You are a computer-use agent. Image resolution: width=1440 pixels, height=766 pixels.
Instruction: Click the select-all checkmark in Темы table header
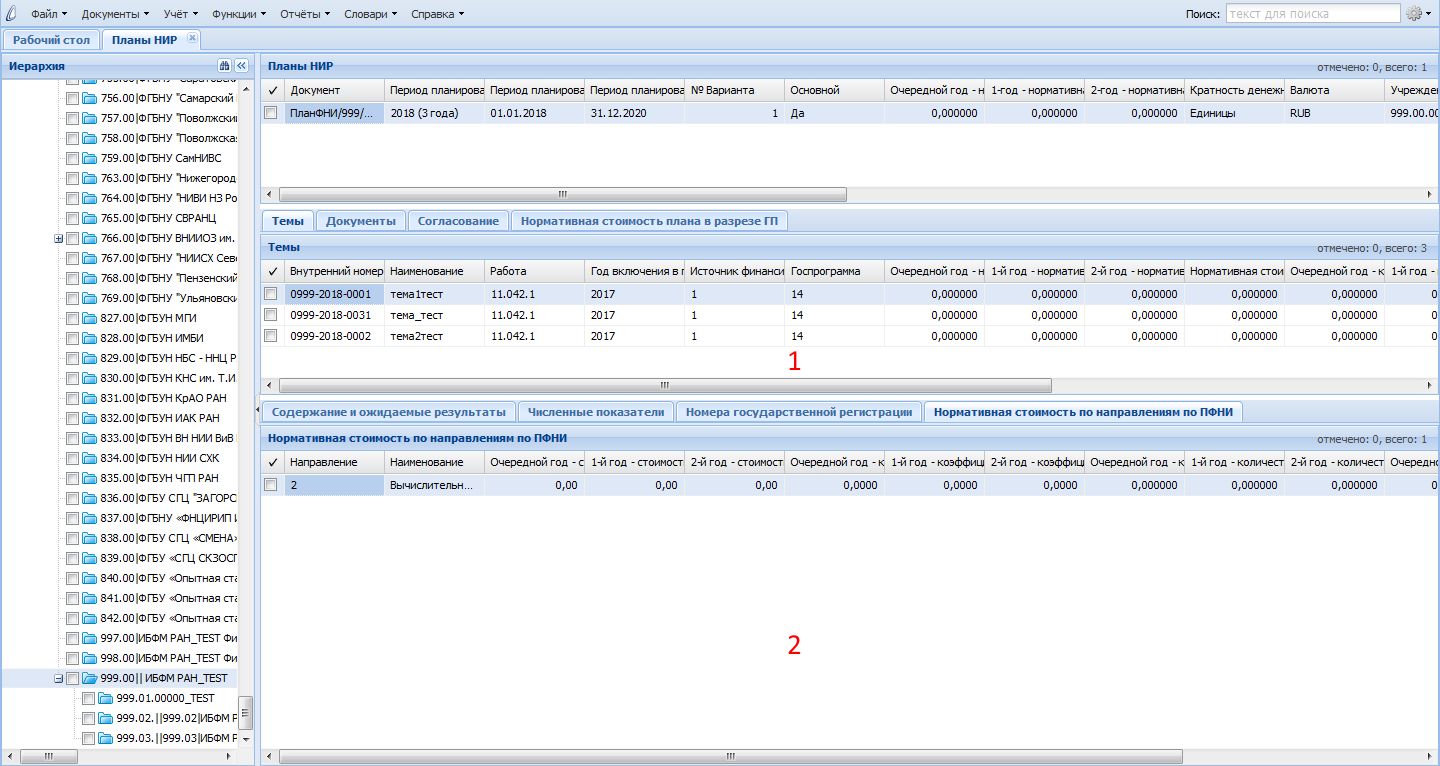click(272, 271)
